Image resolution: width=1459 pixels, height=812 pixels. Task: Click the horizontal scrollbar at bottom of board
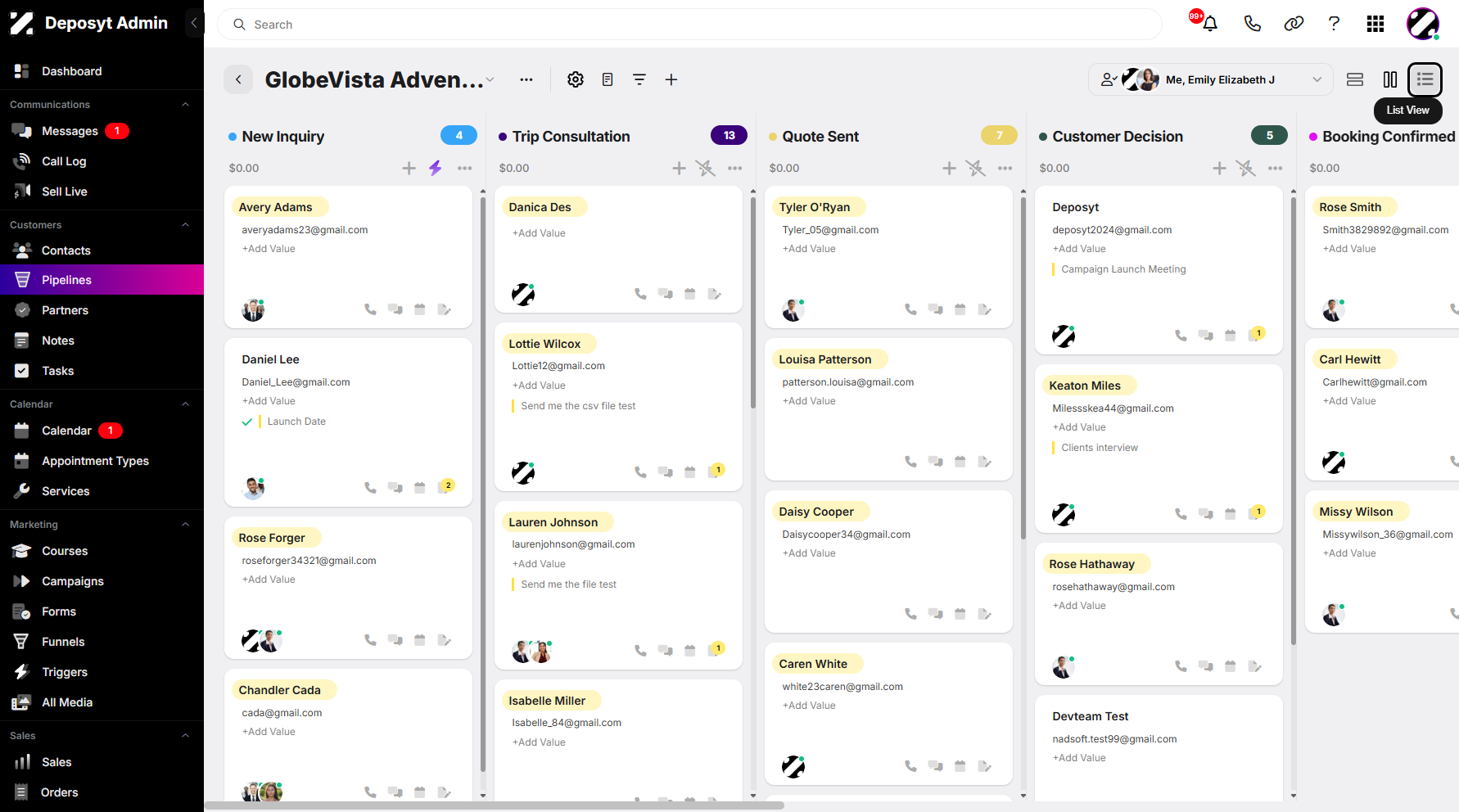click(495, 805)
